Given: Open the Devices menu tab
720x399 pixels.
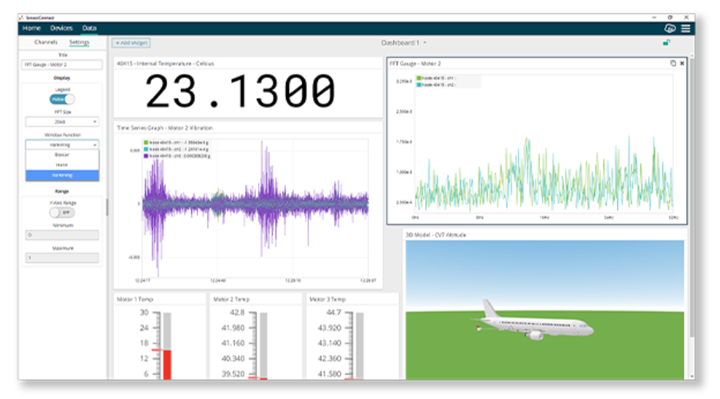Looking at the screenshot, I should point(62,28).
